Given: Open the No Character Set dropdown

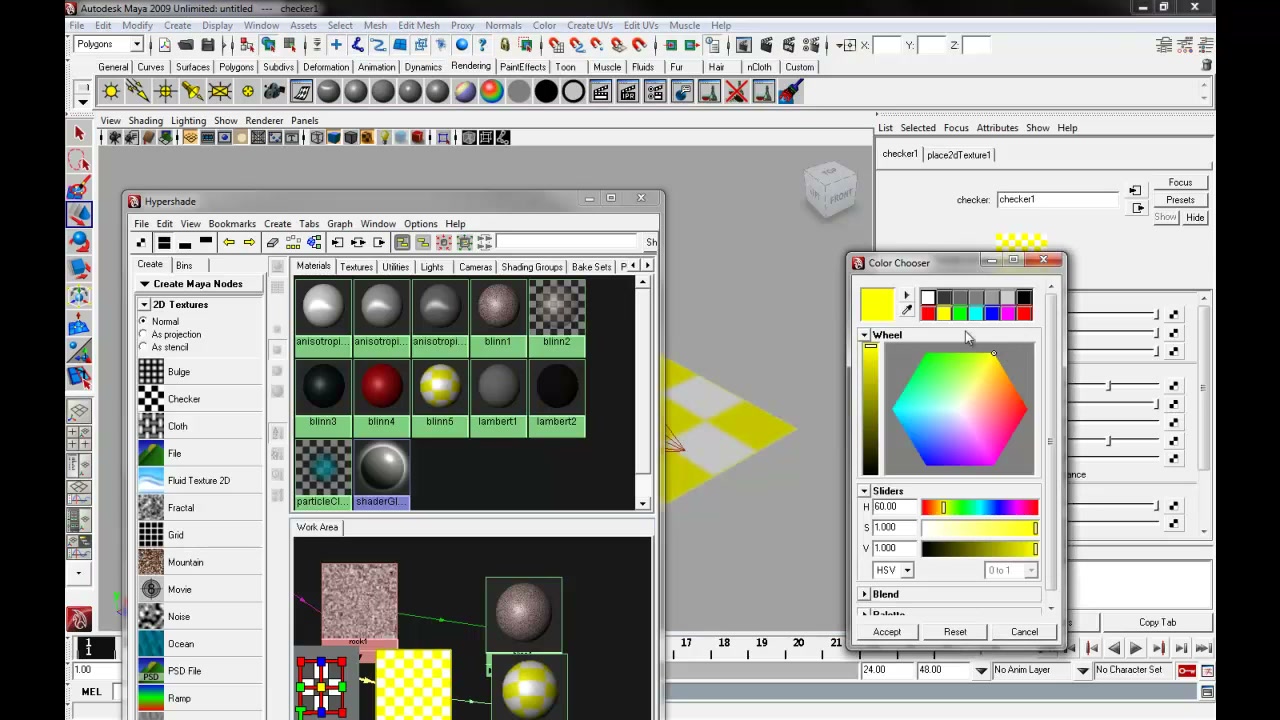Looking at the screenshot, I should (x=1083, y=670).
